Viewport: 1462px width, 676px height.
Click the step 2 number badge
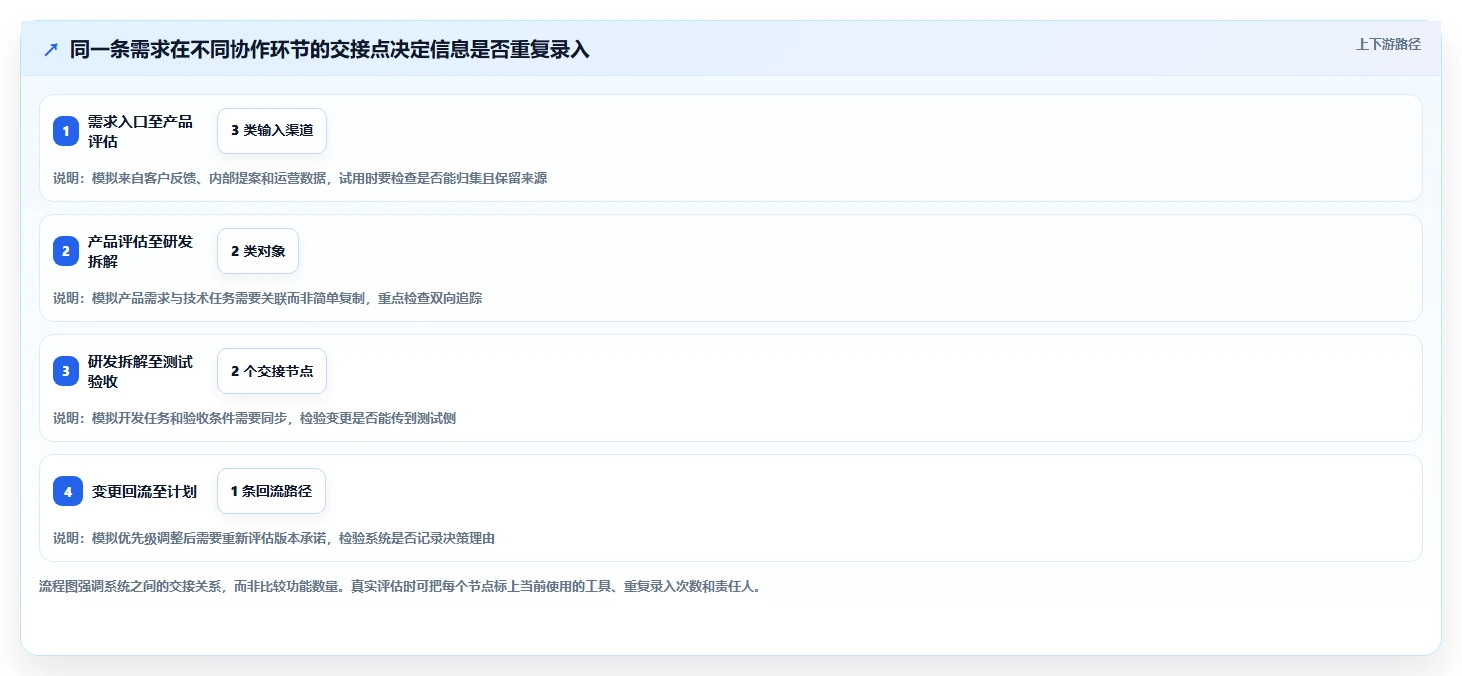tap(66, 251)
